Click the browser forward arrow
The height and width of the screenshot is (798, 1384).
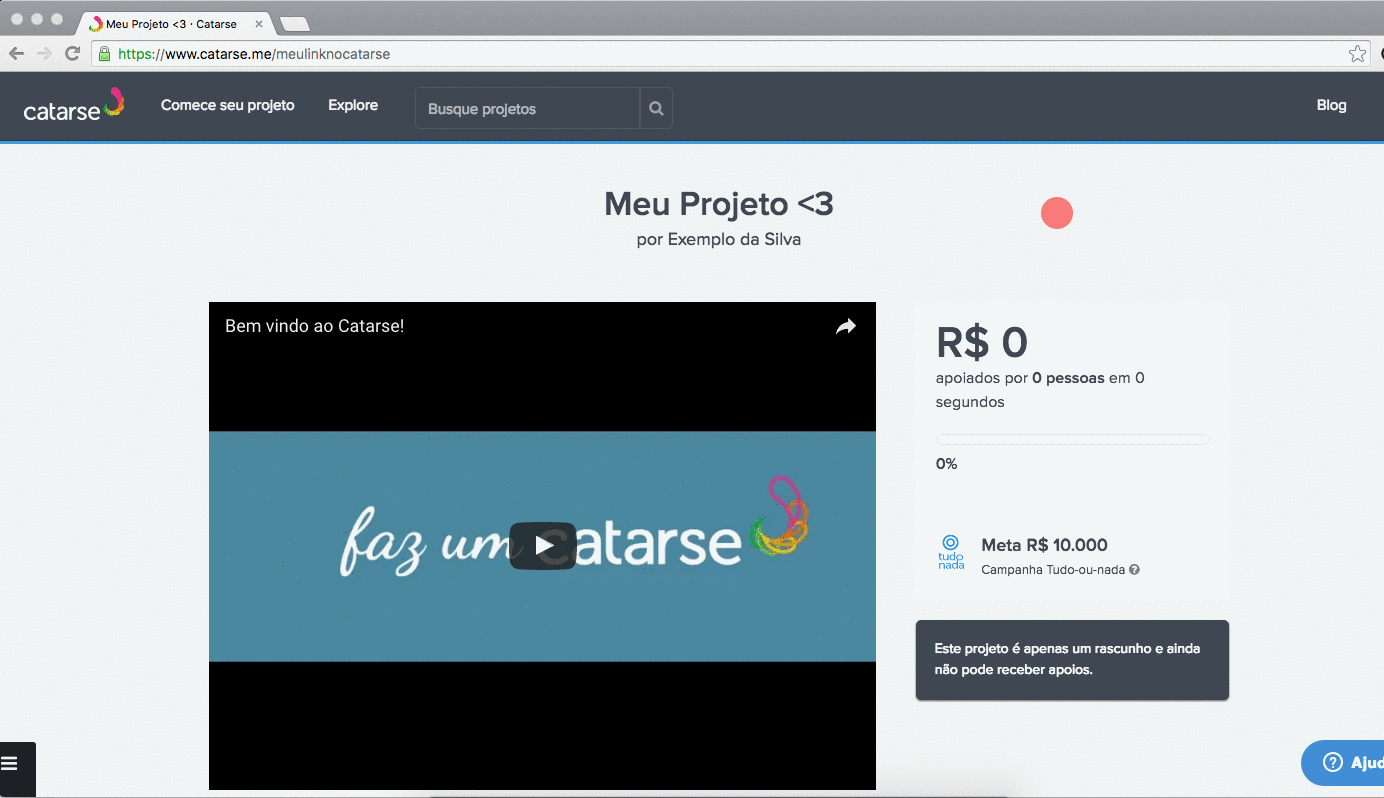[x=44, y=54]
